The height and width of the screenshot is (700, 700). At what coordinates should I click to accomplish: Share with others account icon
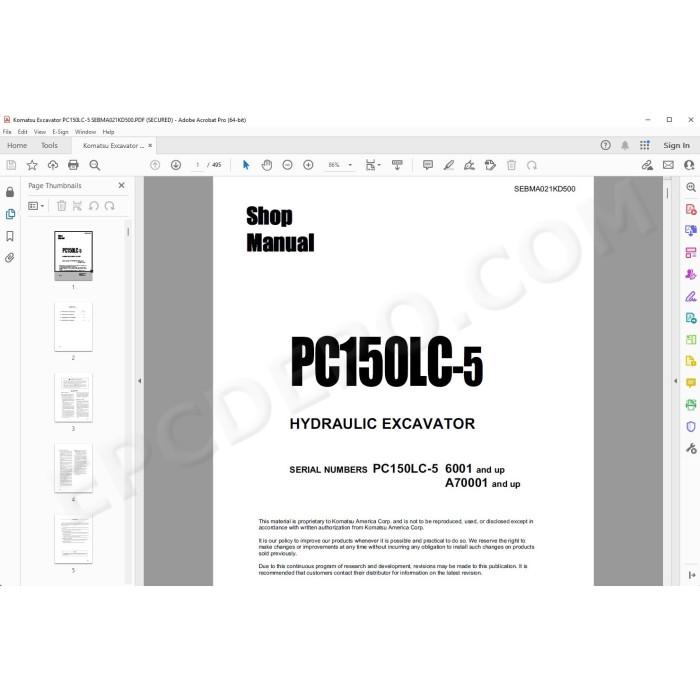point(689,165)
